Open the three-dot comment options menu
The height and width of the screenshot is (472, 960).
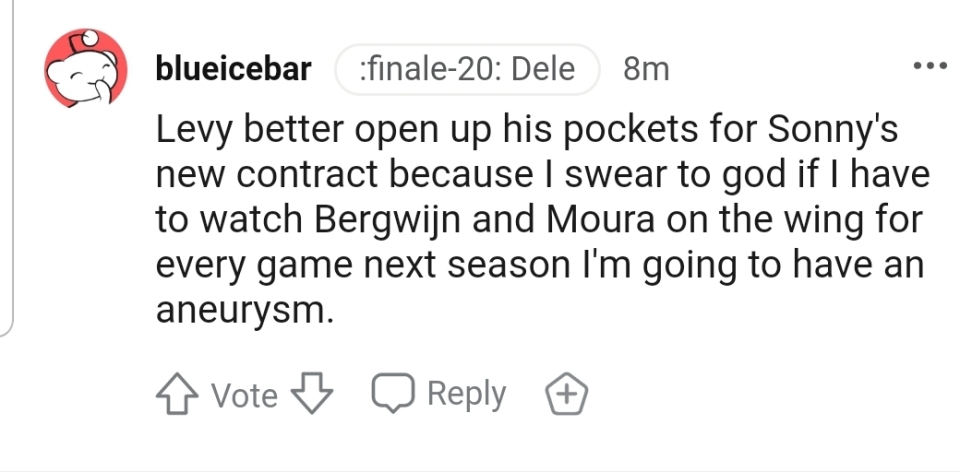tap(929, 67)
